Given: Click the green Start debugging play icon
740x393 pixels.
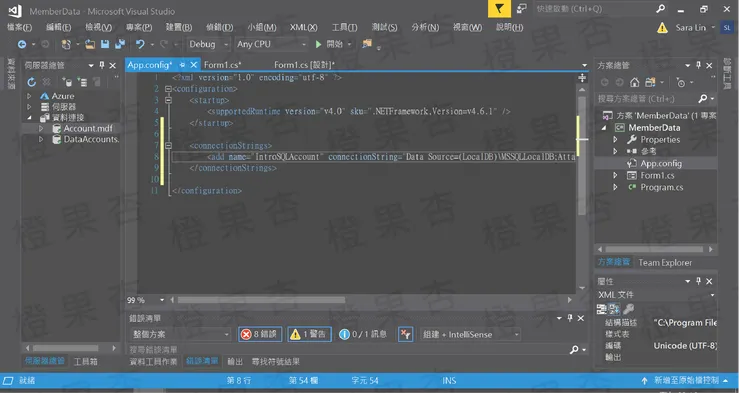Looking at the screenshot, I should coord(318,44).
